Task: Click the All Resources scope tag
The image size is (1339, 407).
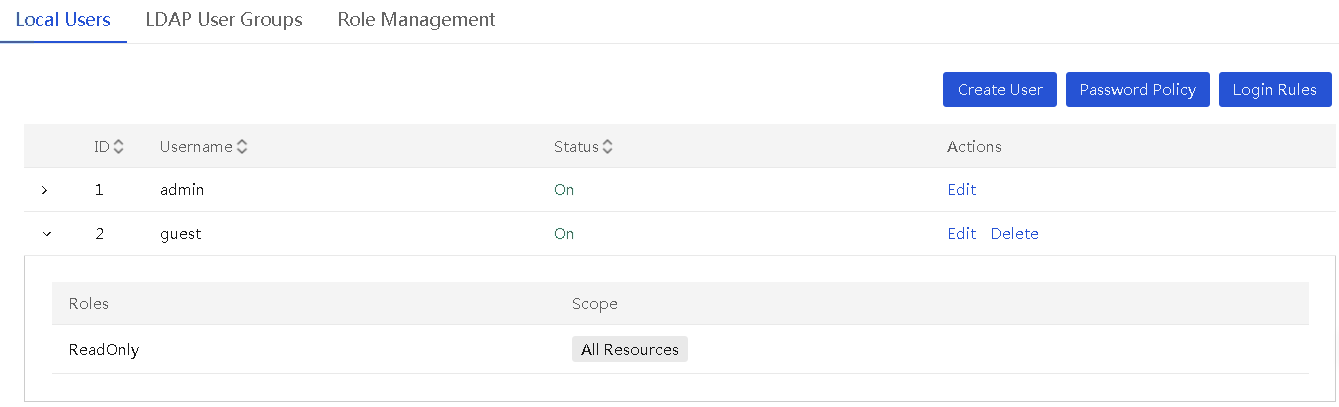Action: tap(630, 350)
